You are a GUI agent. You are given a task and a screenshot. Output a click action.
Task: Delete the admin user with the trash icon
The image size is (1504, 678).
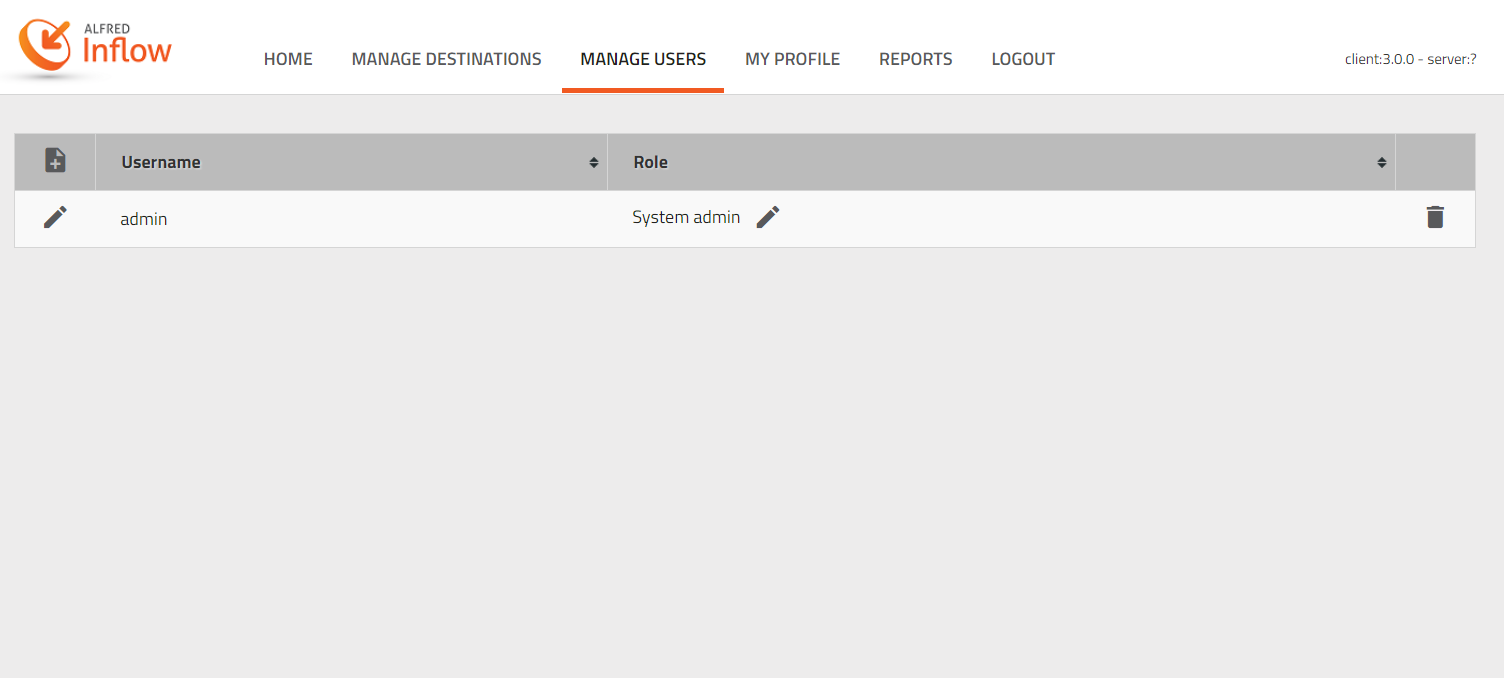coord(1435,217)
